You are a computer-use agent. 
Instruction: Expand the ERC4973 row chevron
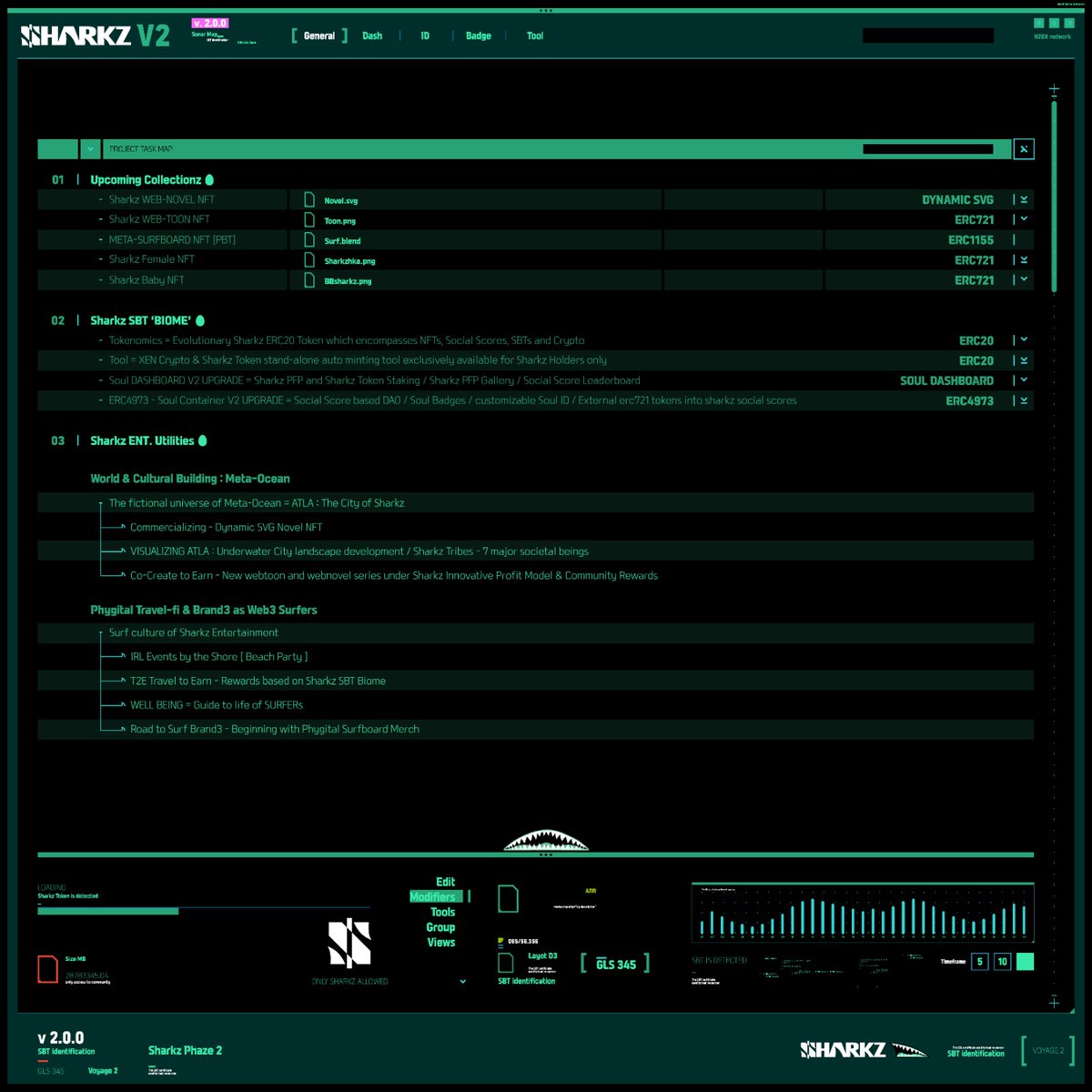click(x=1024, y=400)
